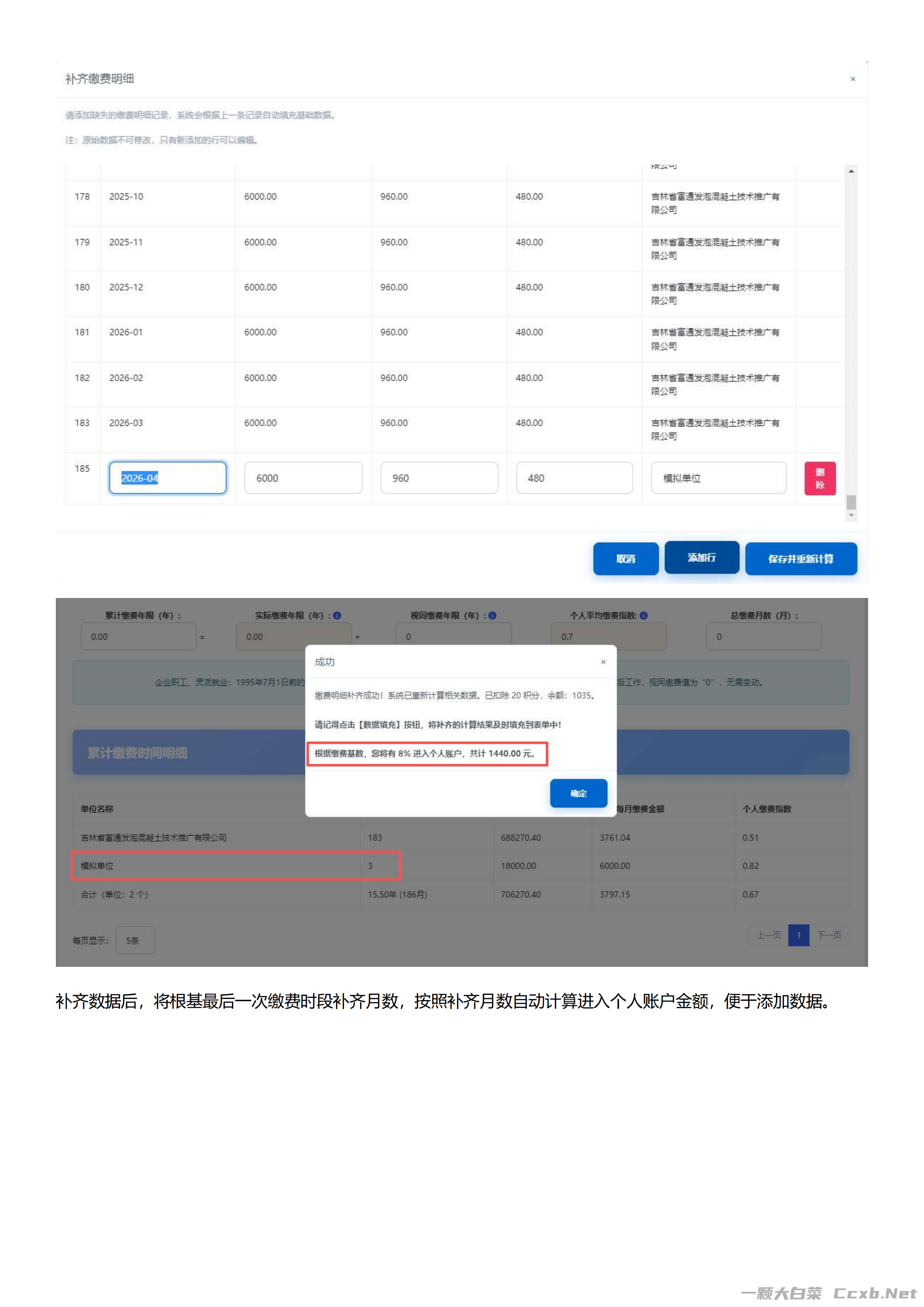
Task: Click the 2026-04 date input field
Action: pos(168,478)
